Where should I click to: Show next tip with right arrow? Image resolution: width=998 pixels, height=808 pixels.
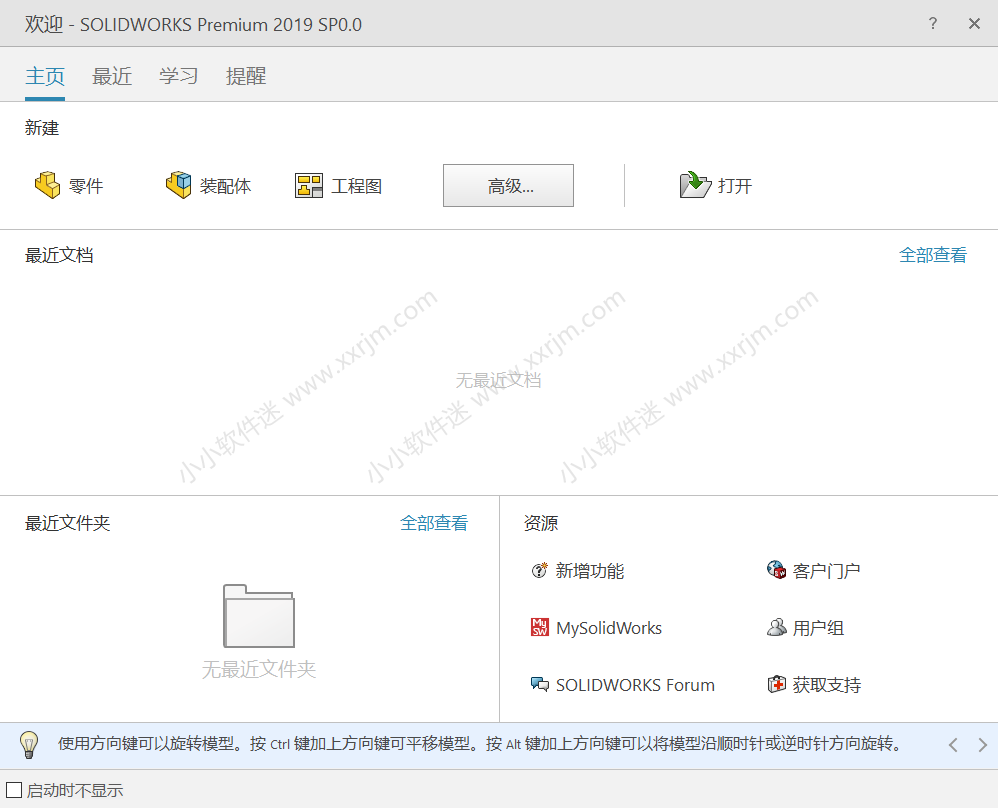pos(983,744)
